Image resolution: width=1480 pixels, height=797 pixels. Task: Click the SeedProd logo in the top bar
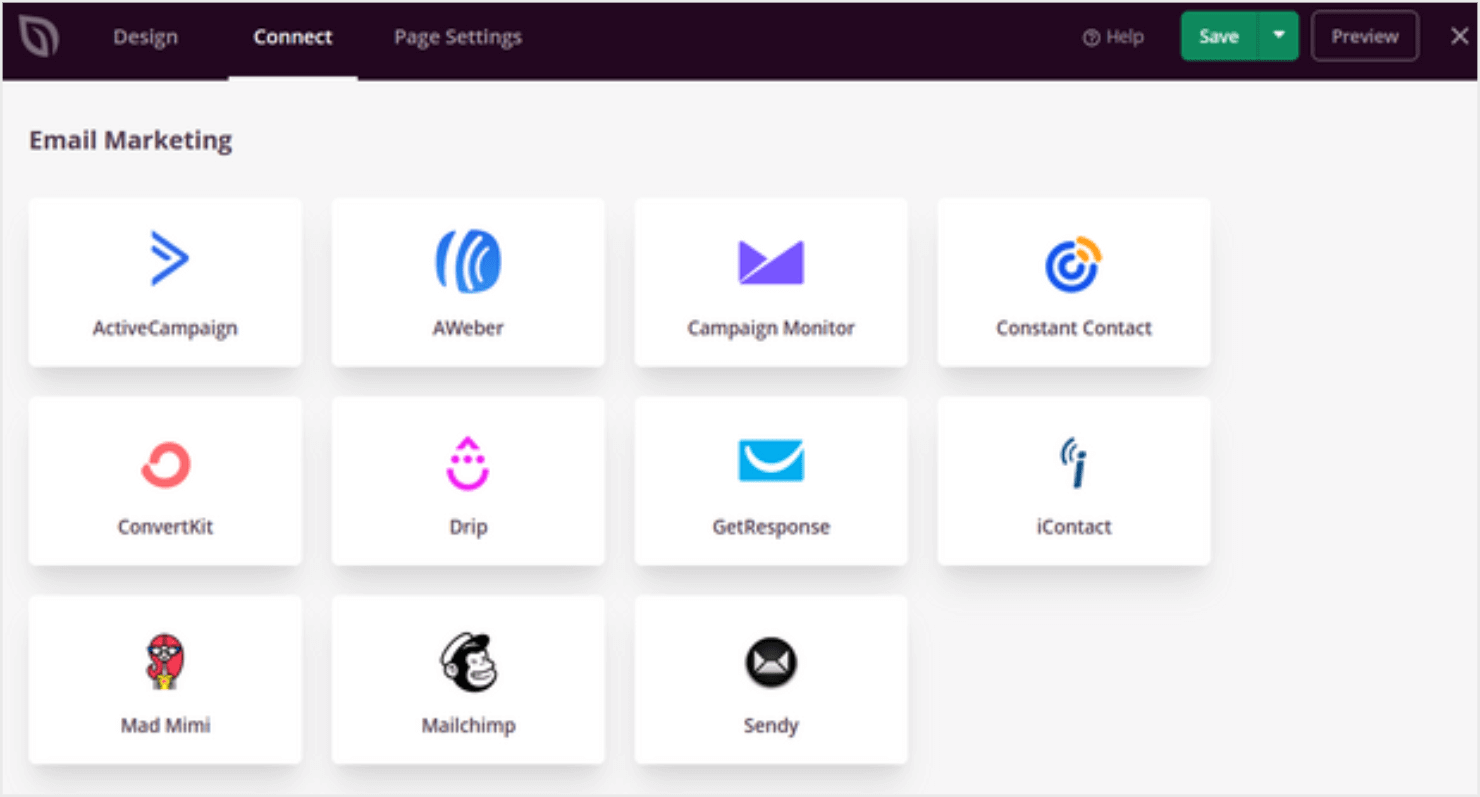(39, 36)
